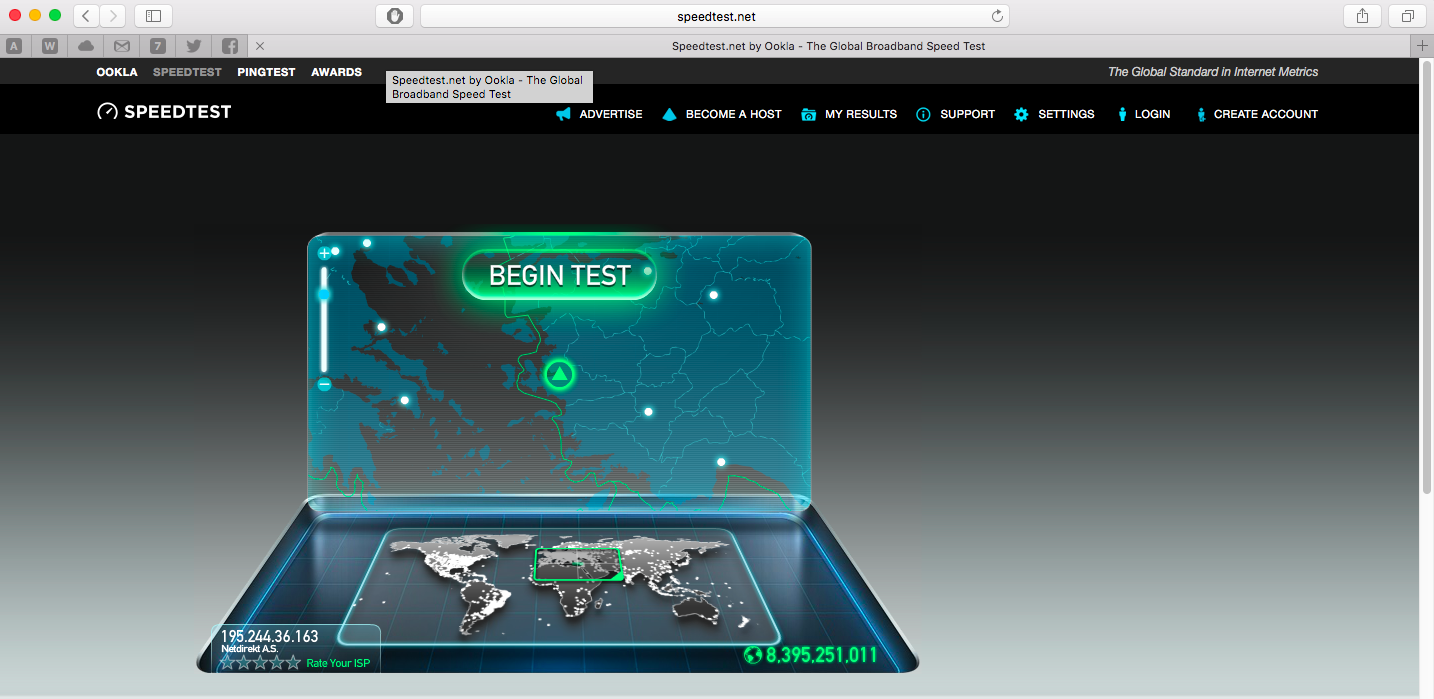Click the Safari forward arrow

(x=113, y=16)
